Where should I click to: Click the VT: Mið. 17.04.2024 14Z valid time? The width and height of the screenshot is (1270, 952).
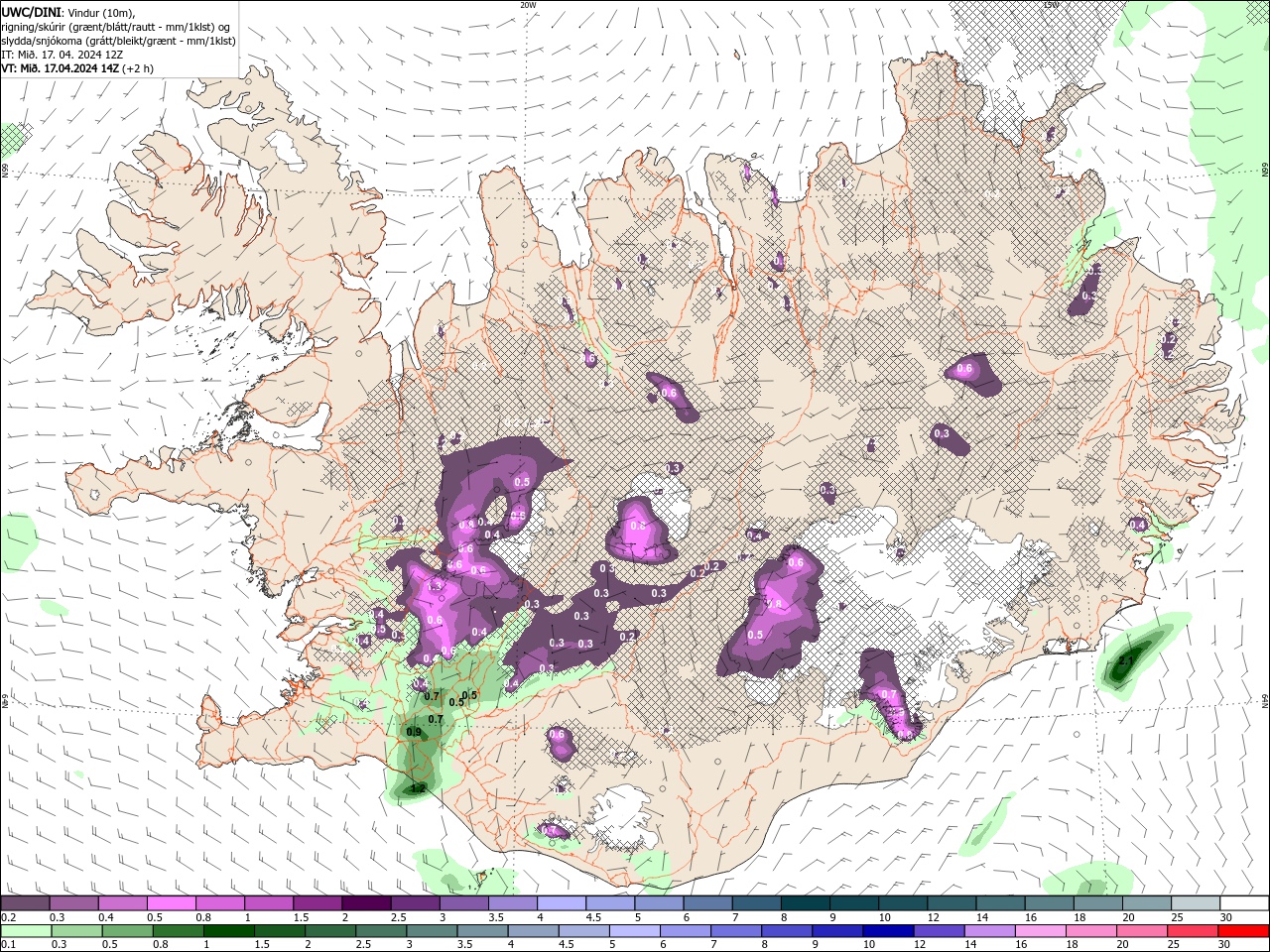[x=61, y=68]
